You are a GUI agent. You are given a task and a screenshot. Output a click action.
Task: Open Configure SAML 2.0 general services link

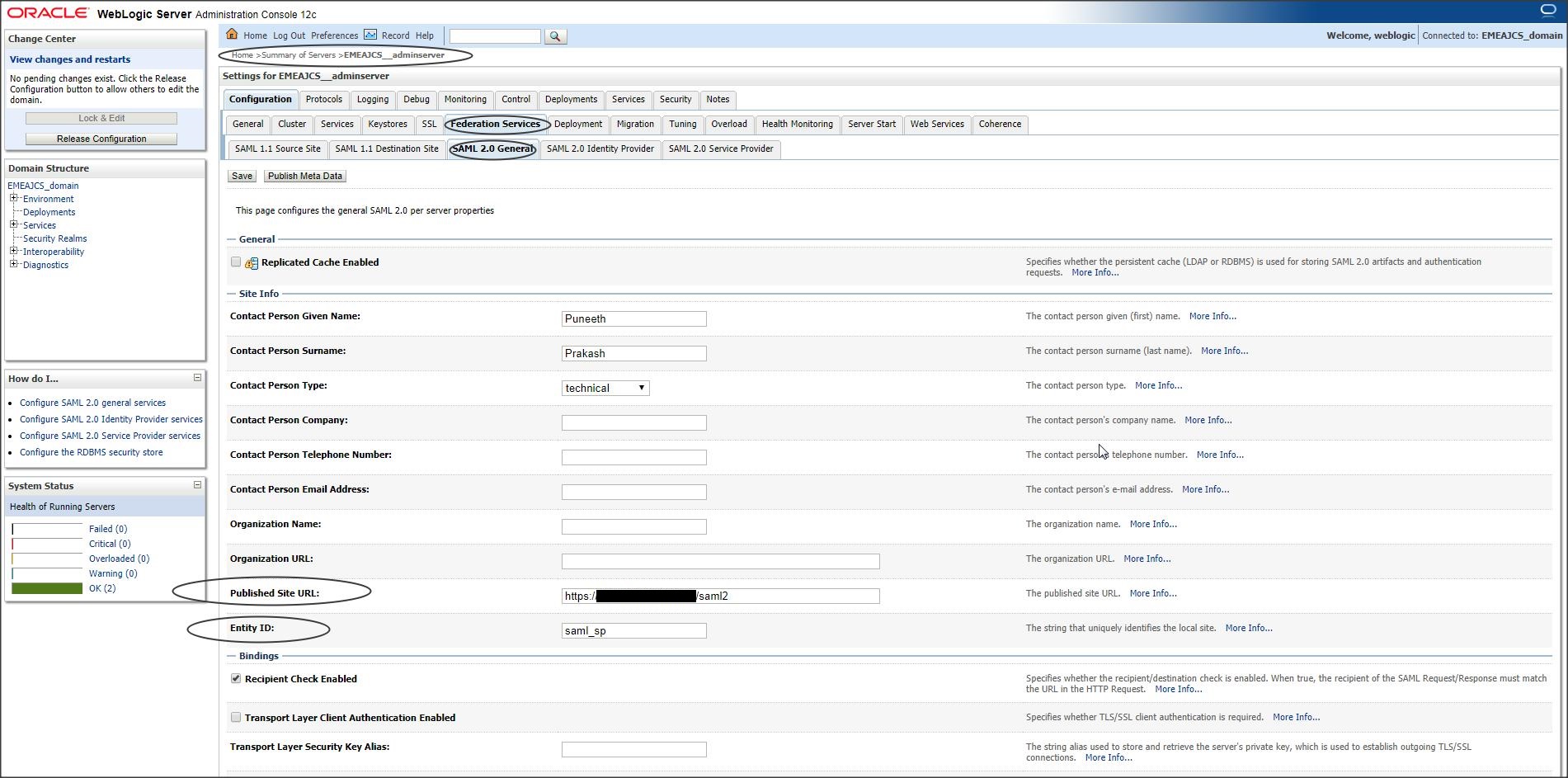click(x=92, y=403)
